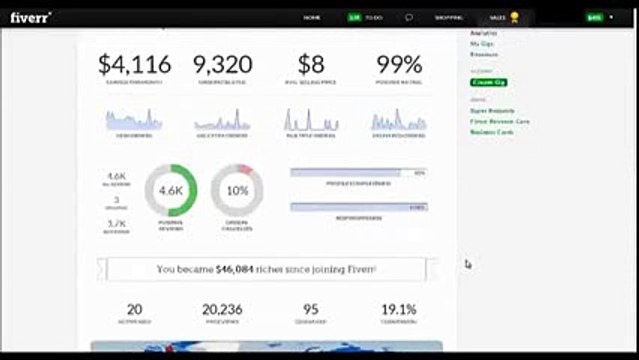Viewport: 639px width, 360px height.
Task: Open the second gig link in sidebar list
Action: pyautogui.click(x=500, y=121)
